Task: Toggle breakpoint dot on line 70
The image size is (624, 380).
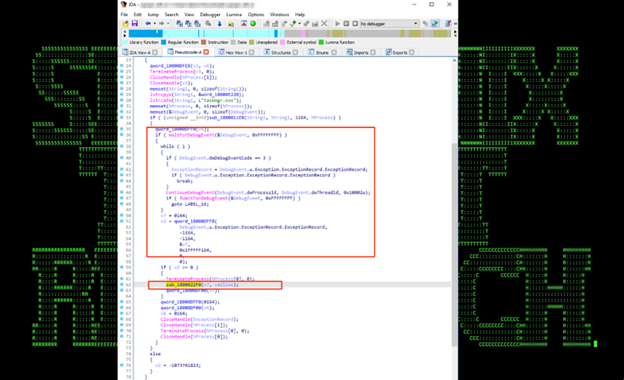Action: point(122,331)
